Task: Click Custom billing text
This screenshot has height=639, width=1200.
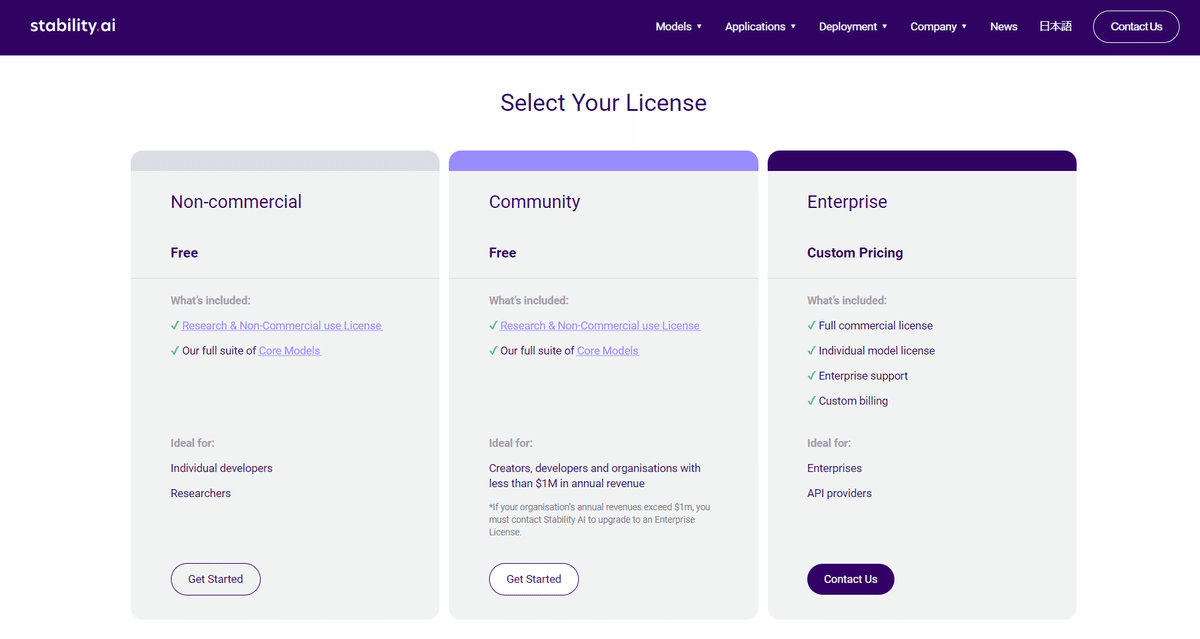Action: [x=854, y=401]
